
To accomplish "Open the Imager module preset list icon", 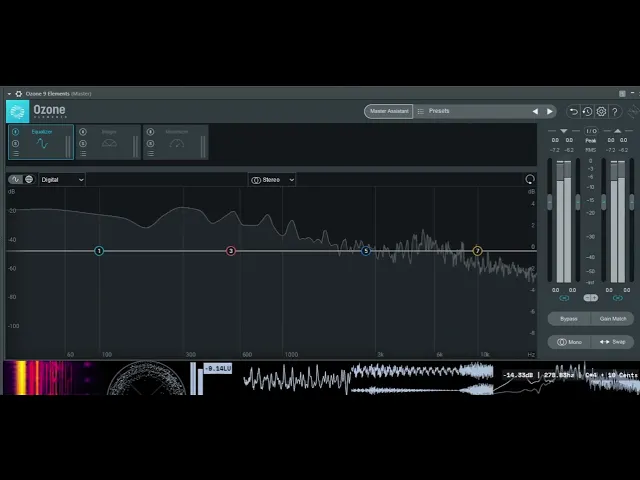I will coord(83,153).
